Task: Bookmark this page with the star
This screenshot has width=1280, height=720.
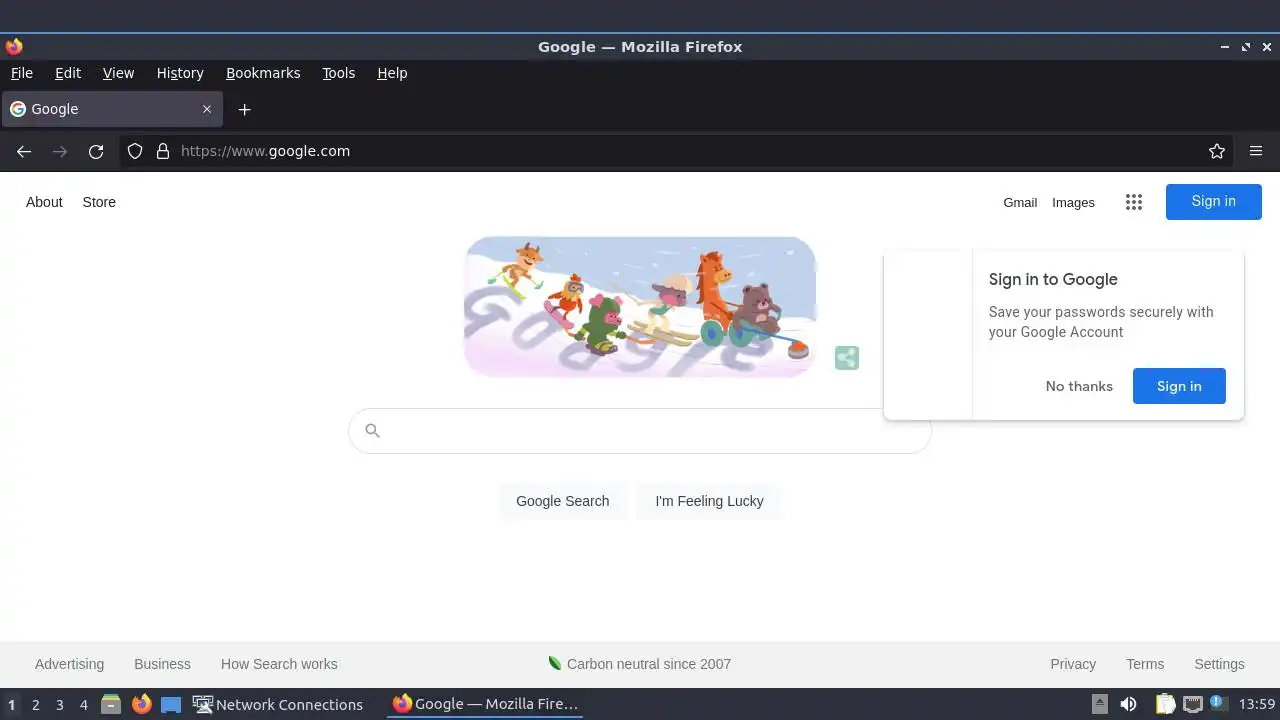Action: pyautogui.click(x=1217, y=151)
